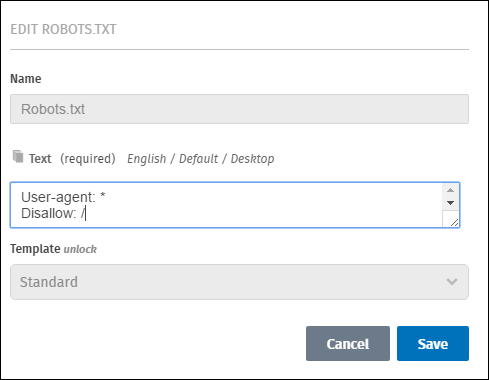Click the textarea resize grip icon
Image resolution: width=489 pixels, height=380 pixels.
click(x=454, y=222)
